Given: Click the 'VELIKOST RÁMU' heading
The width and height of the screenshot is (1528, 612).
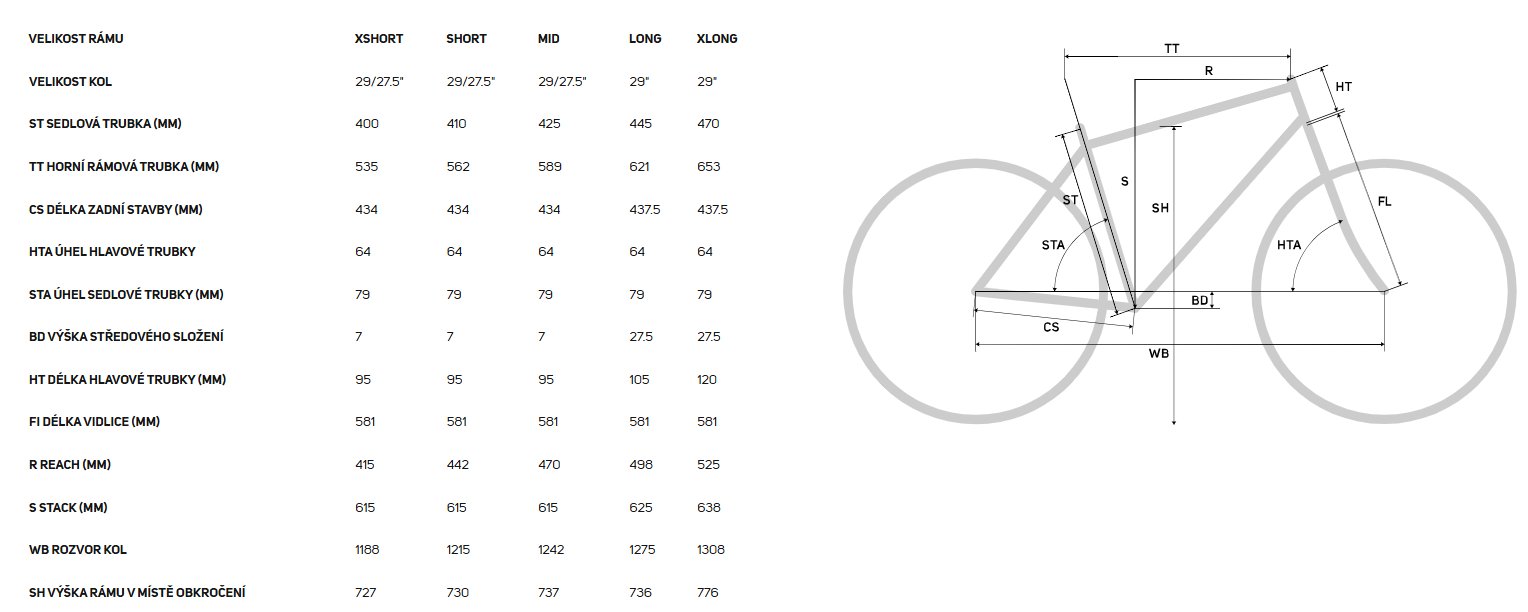Looking at the screenshot, I should pos(76,39).
